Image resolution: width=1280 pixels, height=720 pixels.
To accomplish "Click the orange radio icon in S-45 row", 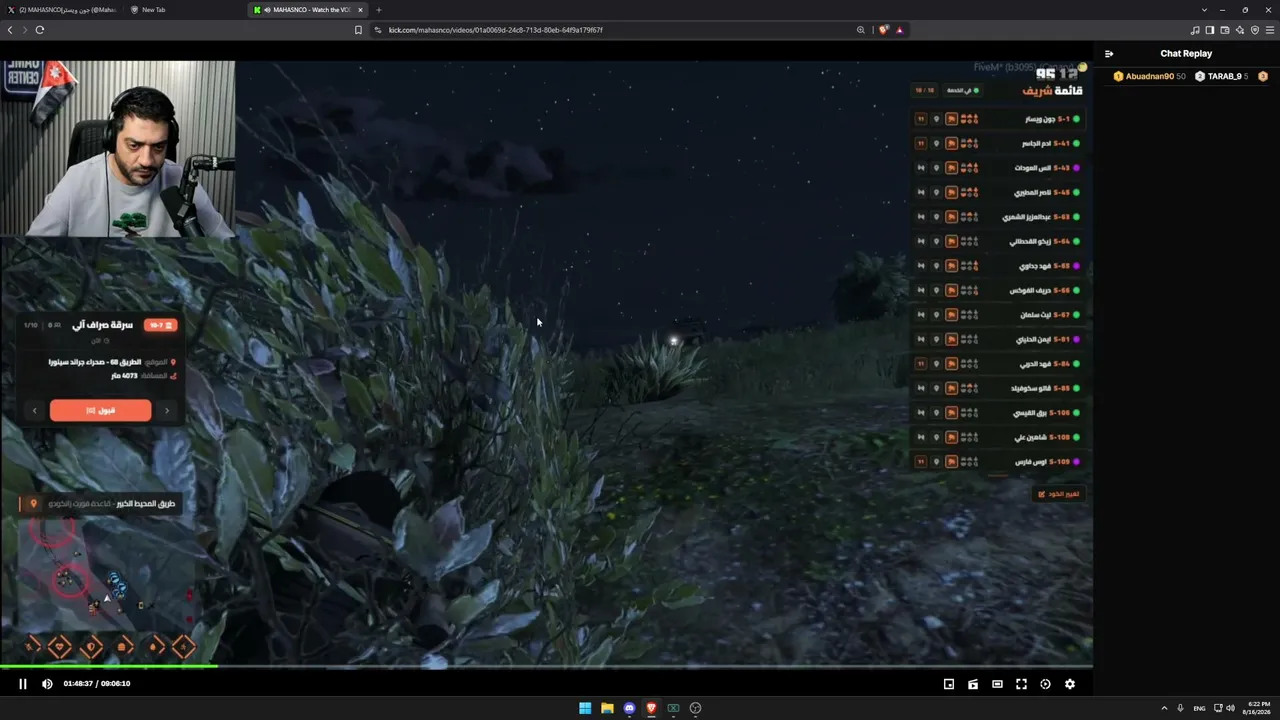I will tap(951, 192).
